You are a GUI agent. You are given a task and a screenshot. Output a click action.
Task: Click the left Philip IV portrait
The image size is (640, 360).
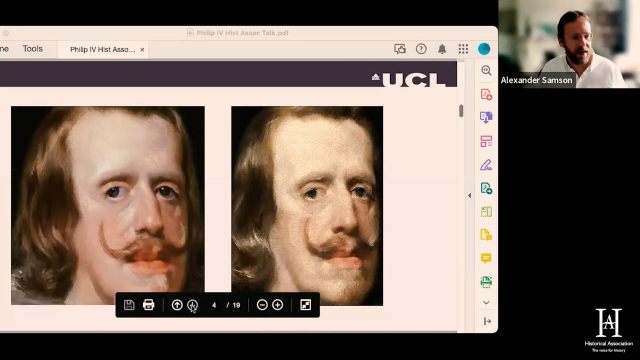pyautogui.click(x=108, y=205)
